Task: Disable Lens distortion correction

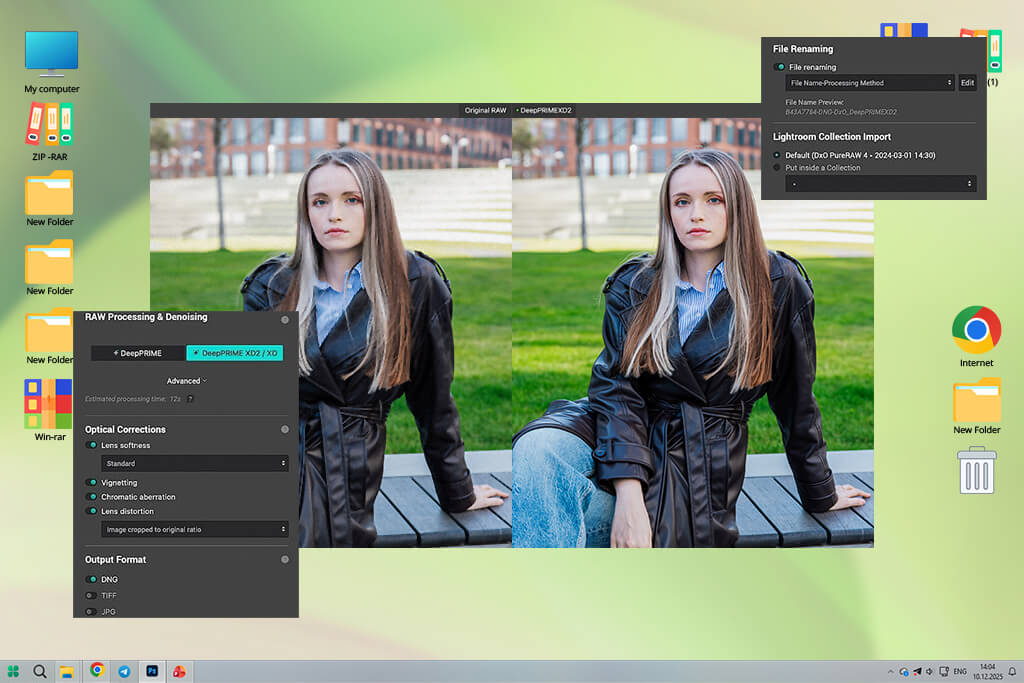Action: coord(91,511)
